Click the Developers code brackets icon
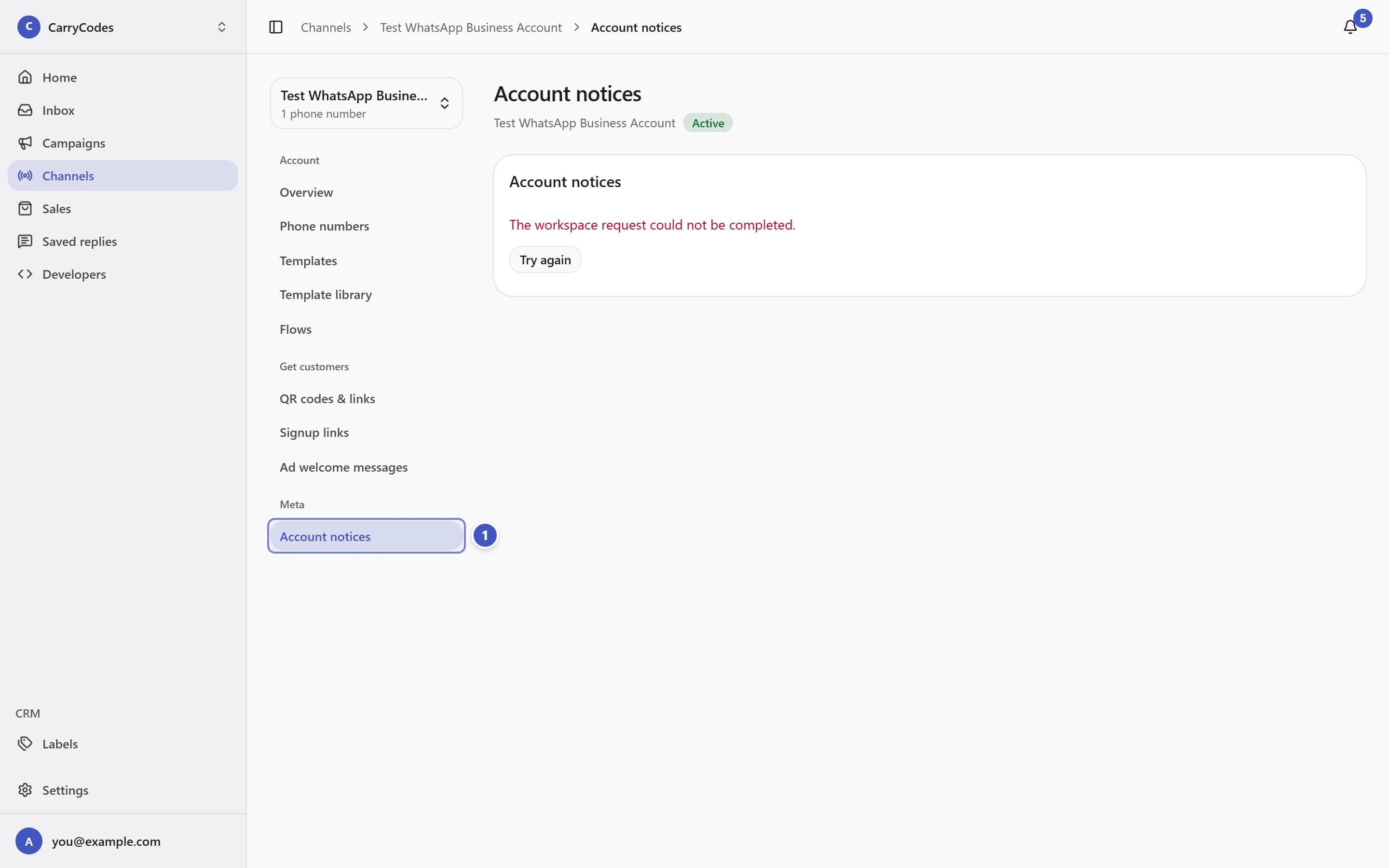This screenshot has height=868, width=1389. [x=25, y=274]
